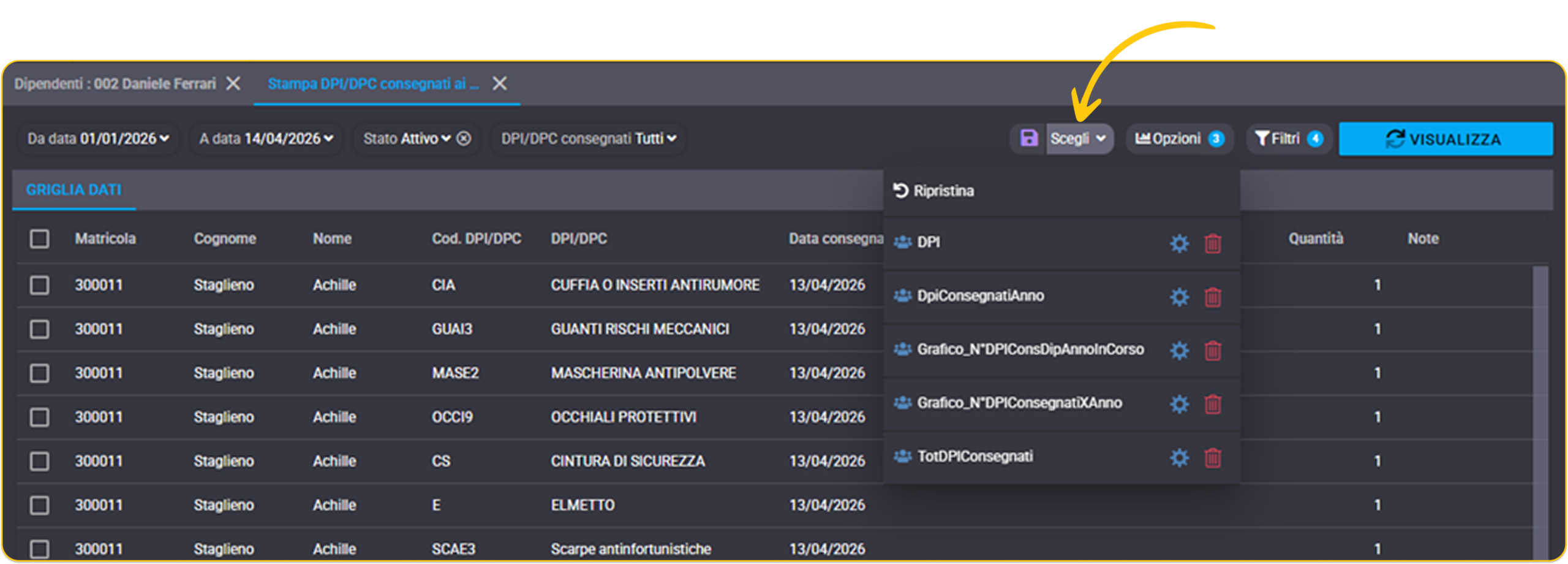Open gear for Grafico_N°DPIConsDipAnnoInCorso
Screen dimensions: 1568x564
tap(1179, 350)
